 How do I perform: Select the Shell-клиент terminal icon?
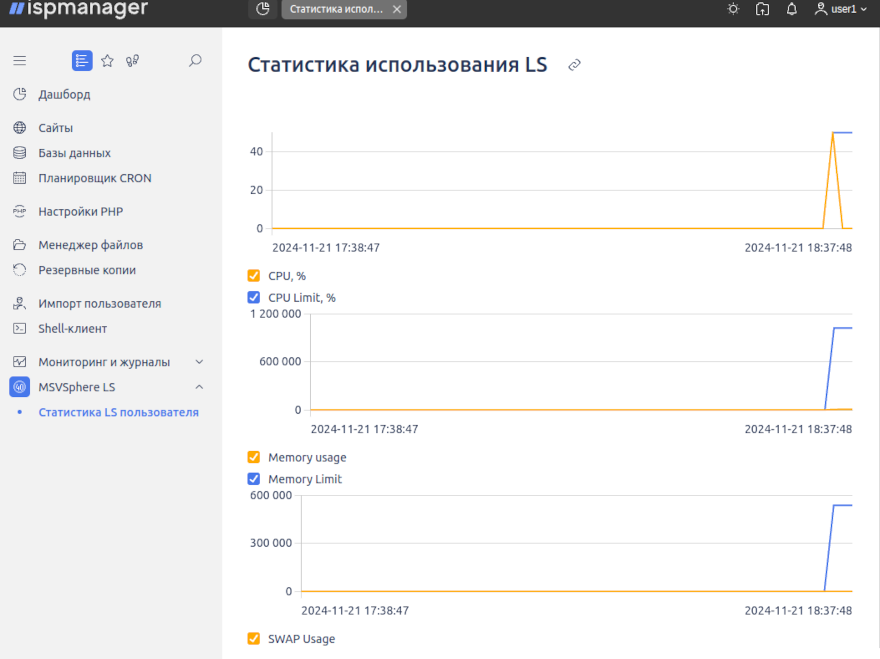tap(18, 328)
